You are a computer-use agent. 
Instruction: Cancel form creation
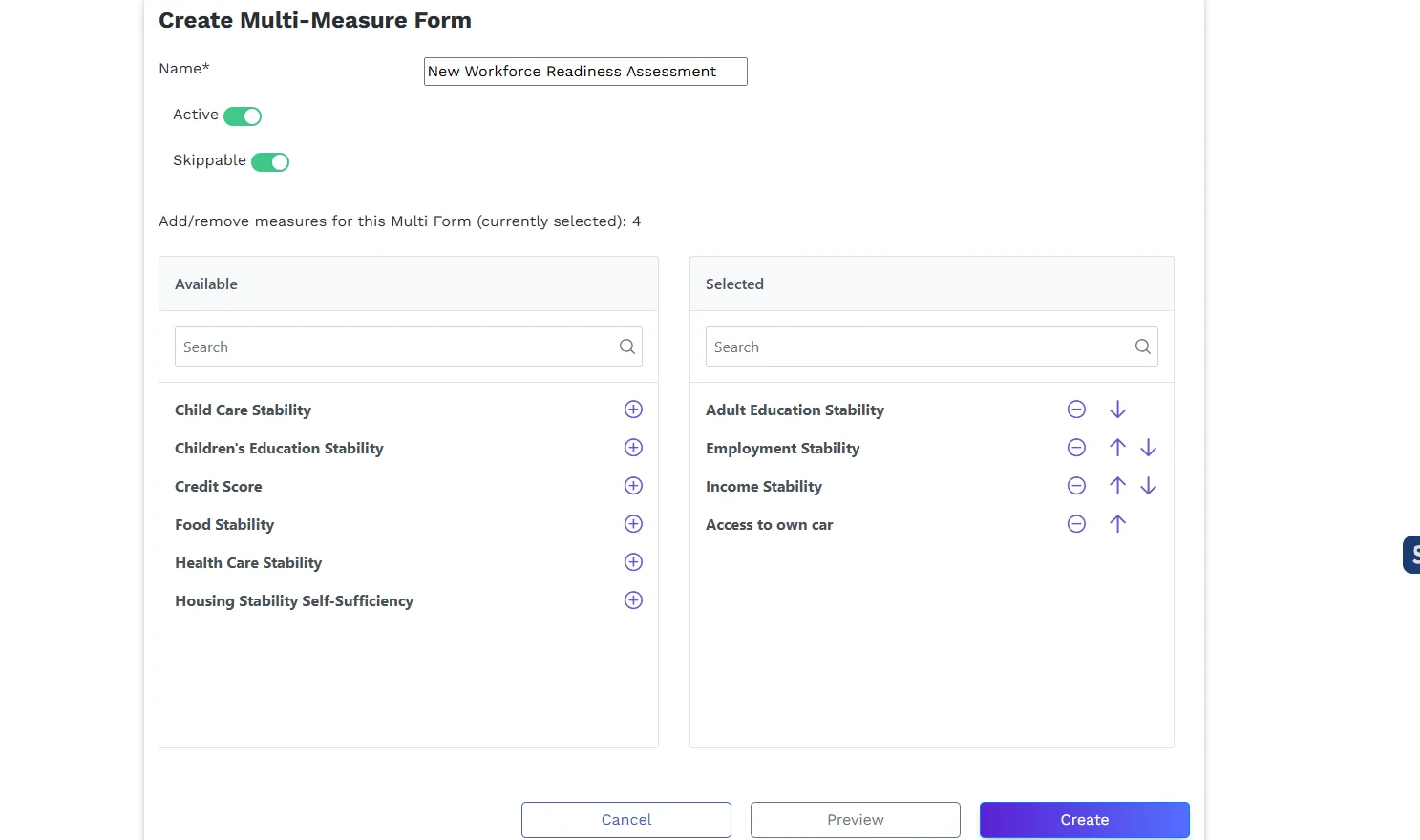[x=625, y=820]
